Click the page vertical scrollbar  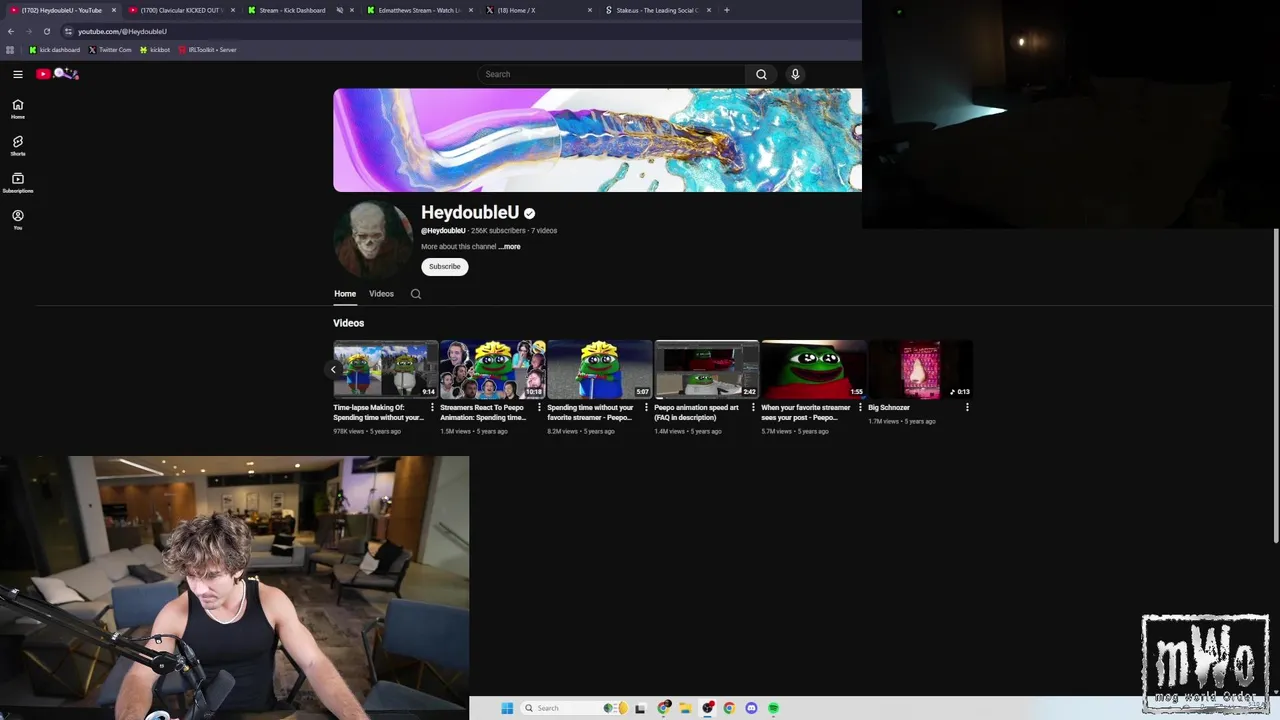pos(1276,385)
